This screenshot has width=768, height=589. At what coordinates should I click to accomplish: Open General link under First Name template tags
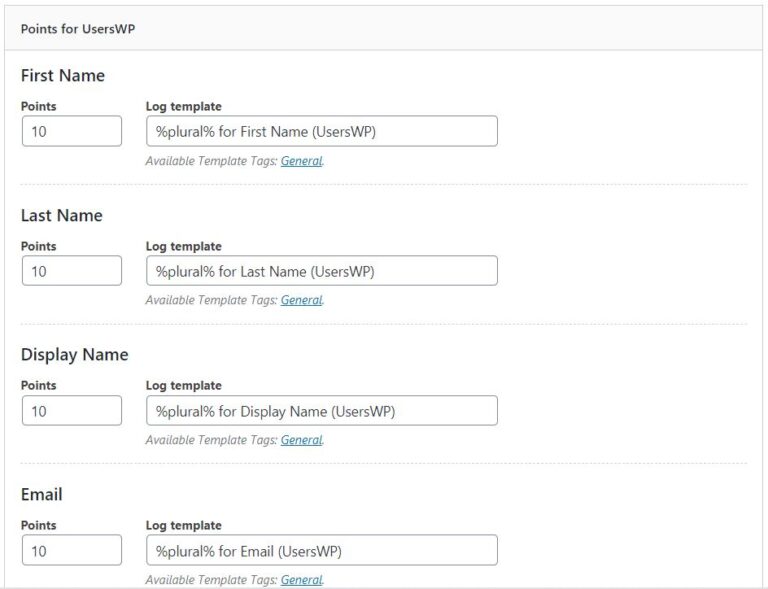302,161
